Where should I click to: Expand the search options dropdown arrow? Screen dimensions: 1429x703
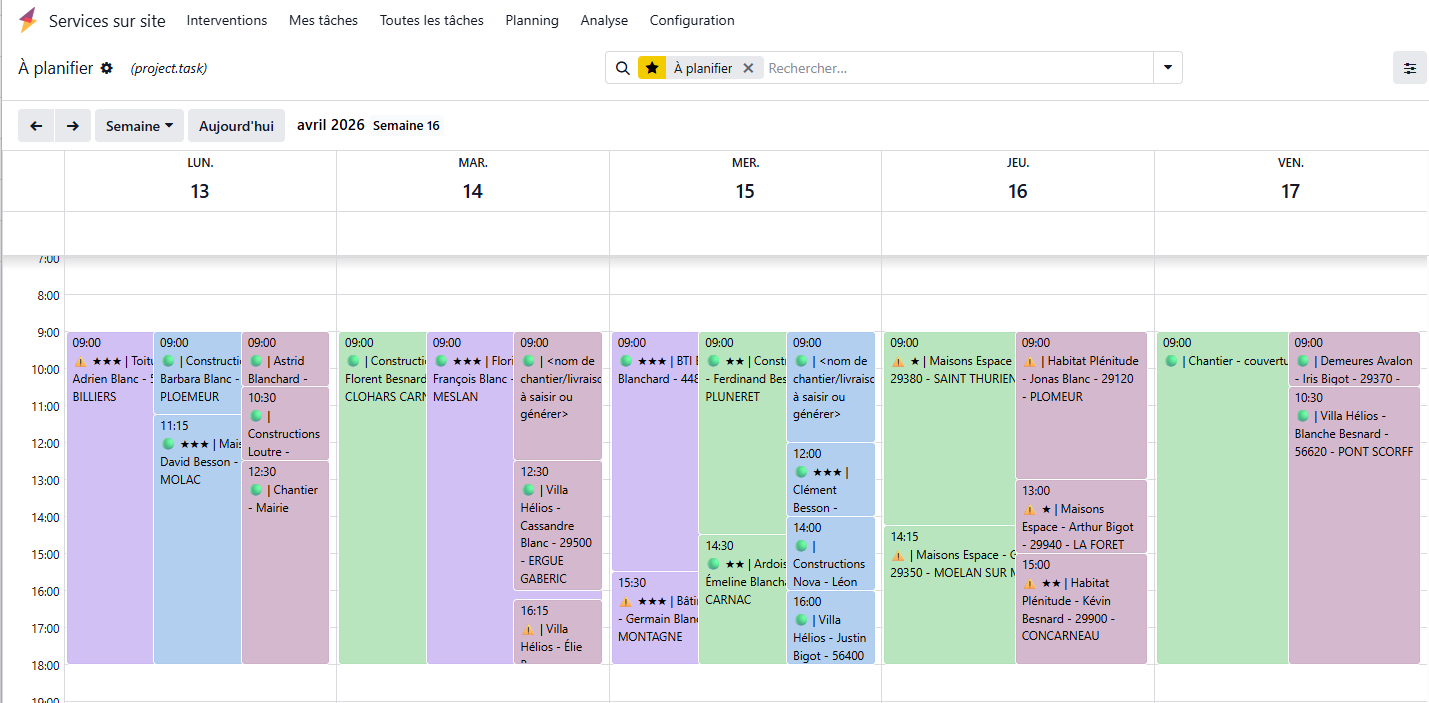(1167, 68)
